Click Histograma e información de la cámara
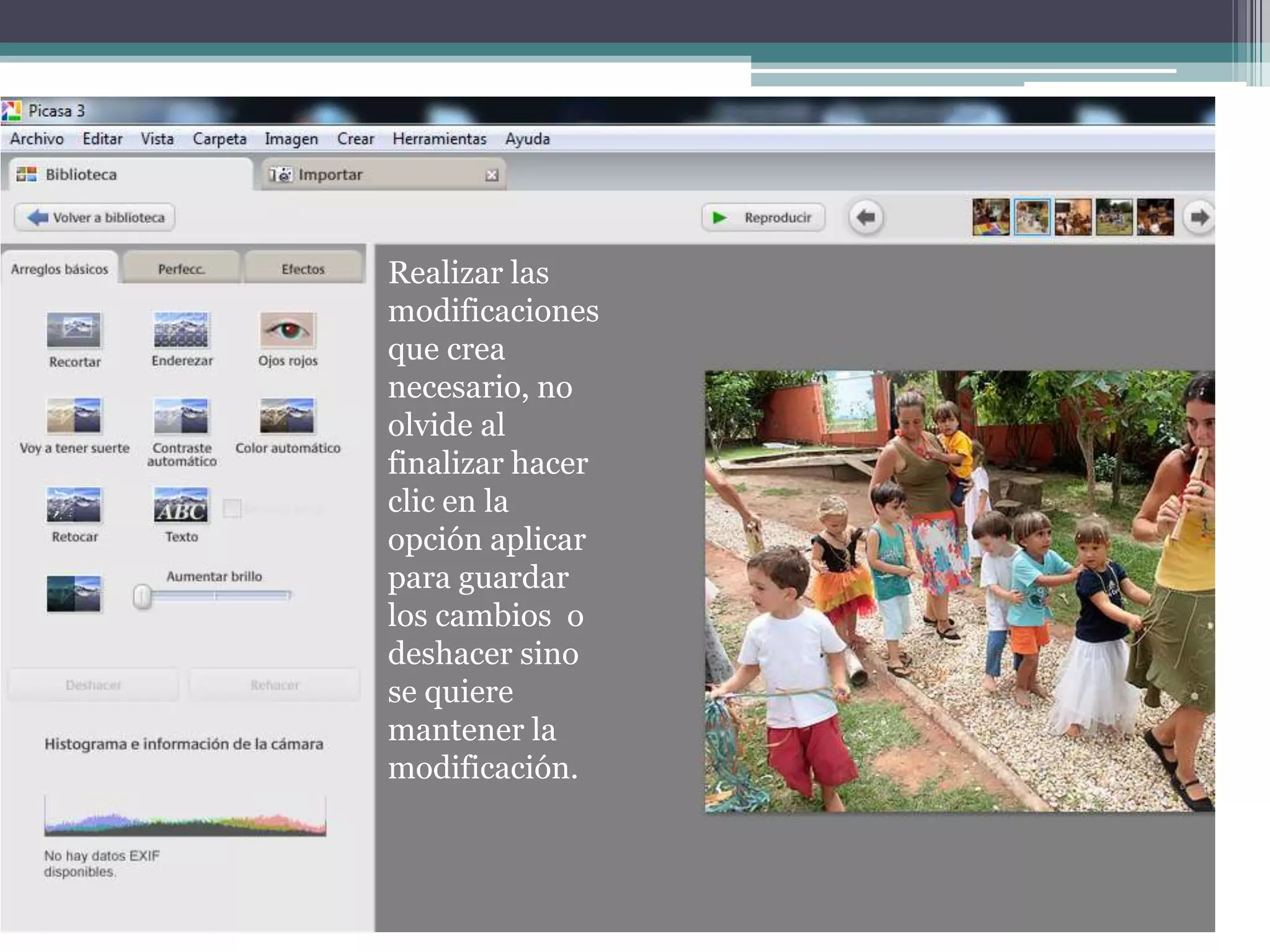This screenshot has height=952, width=1270. 184,744
